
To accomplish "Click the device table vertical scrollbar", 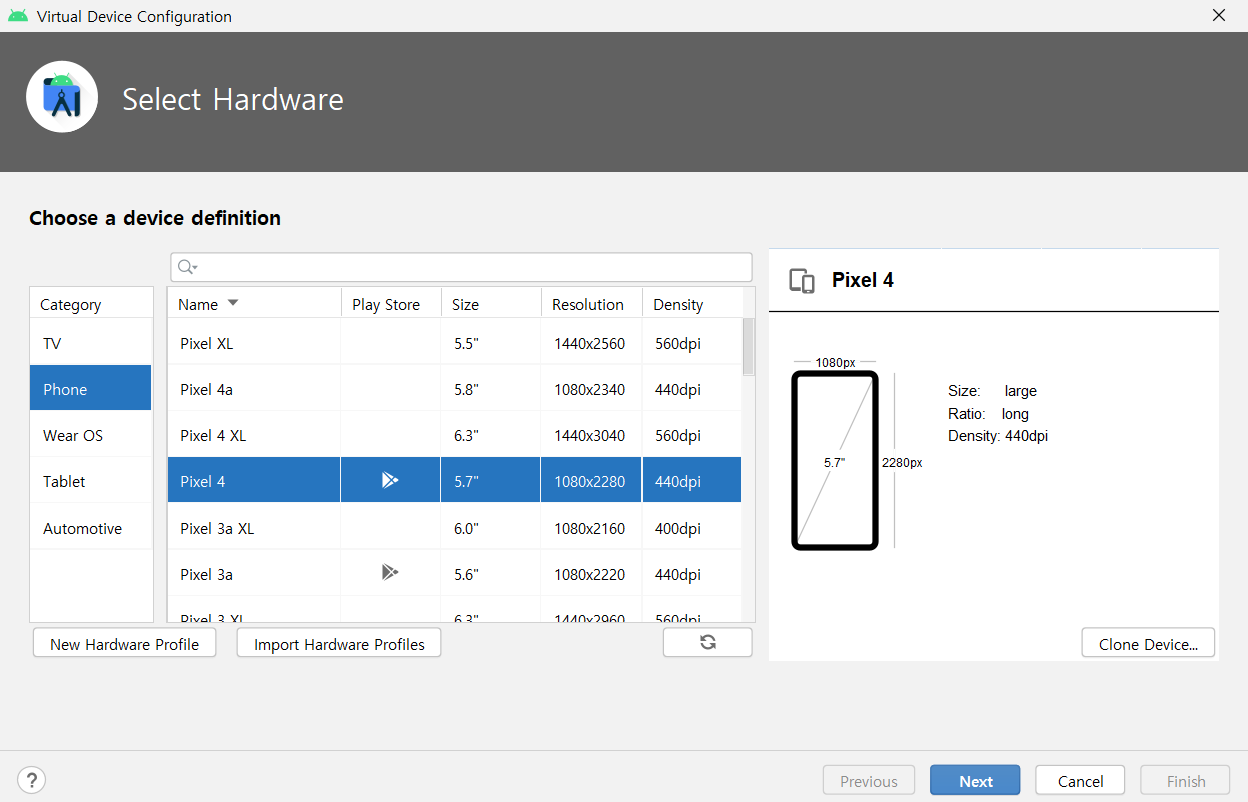I will point(748,347).
